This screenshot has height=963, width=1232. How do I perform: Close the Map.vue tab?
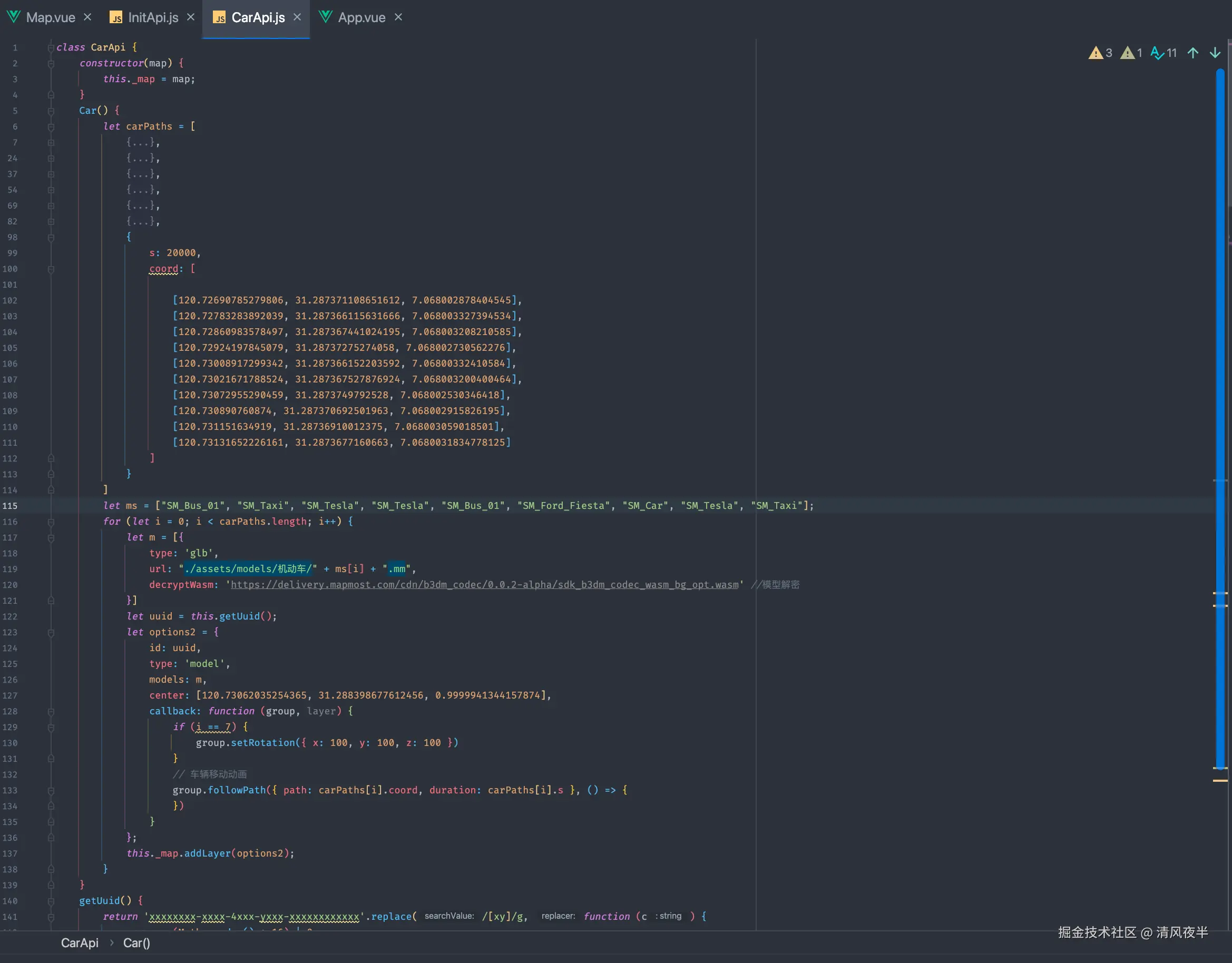pos(87,17)
